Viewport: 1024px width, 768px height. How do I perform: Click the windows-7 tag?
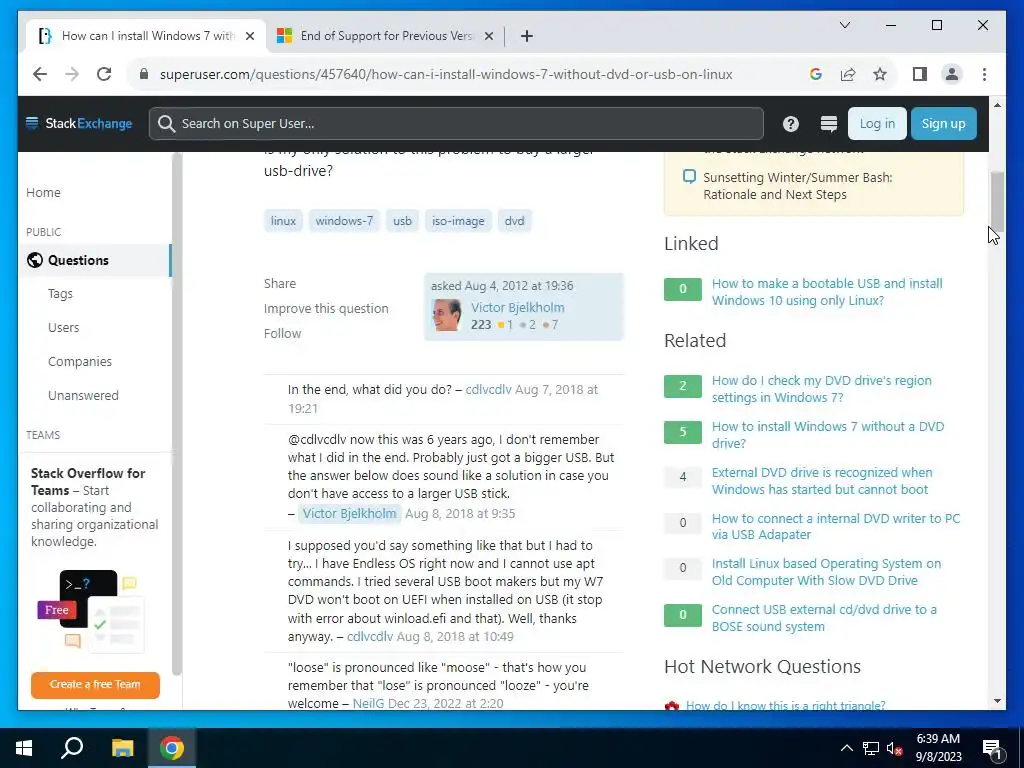[344, 221]
